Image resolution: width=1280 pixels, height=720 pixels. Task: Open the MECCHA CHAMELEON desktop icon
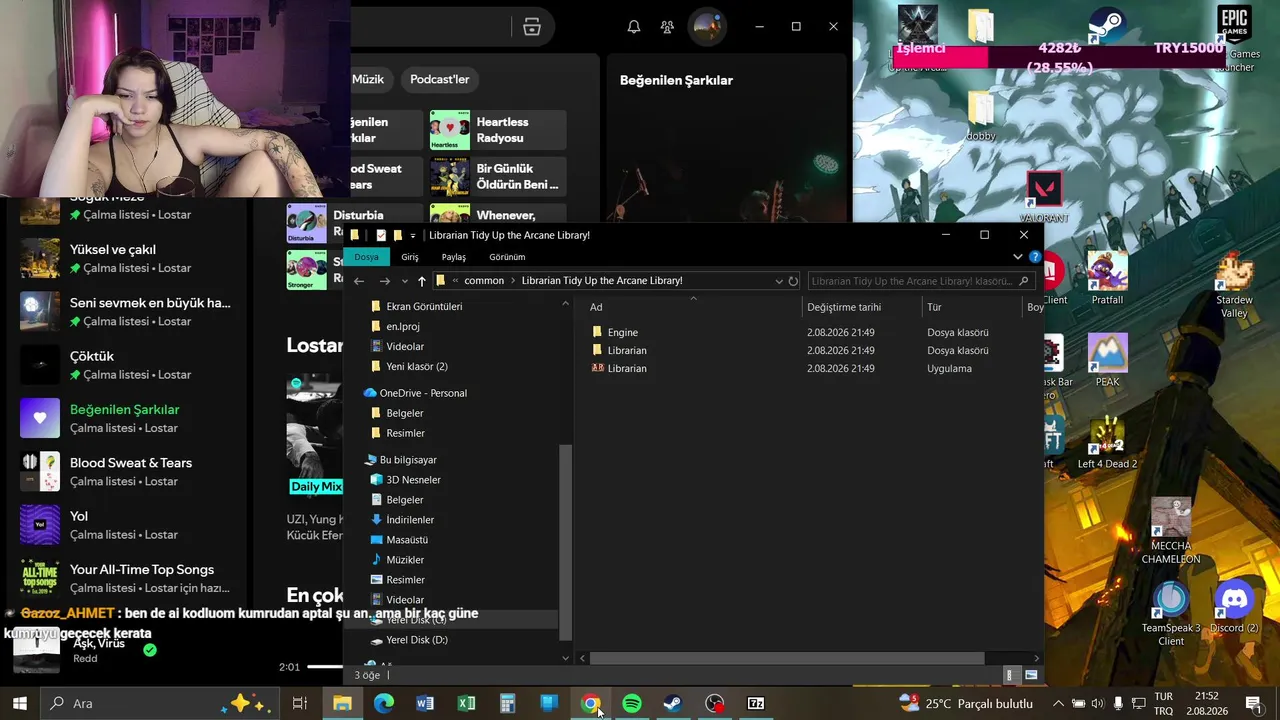(x=1171, y=532)
